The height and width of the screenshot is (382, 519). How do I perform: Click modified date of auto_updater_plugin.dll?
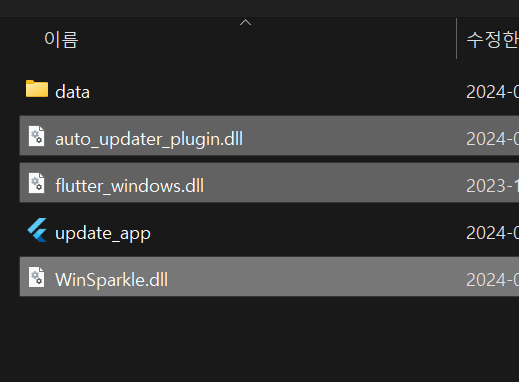point(492,139)
